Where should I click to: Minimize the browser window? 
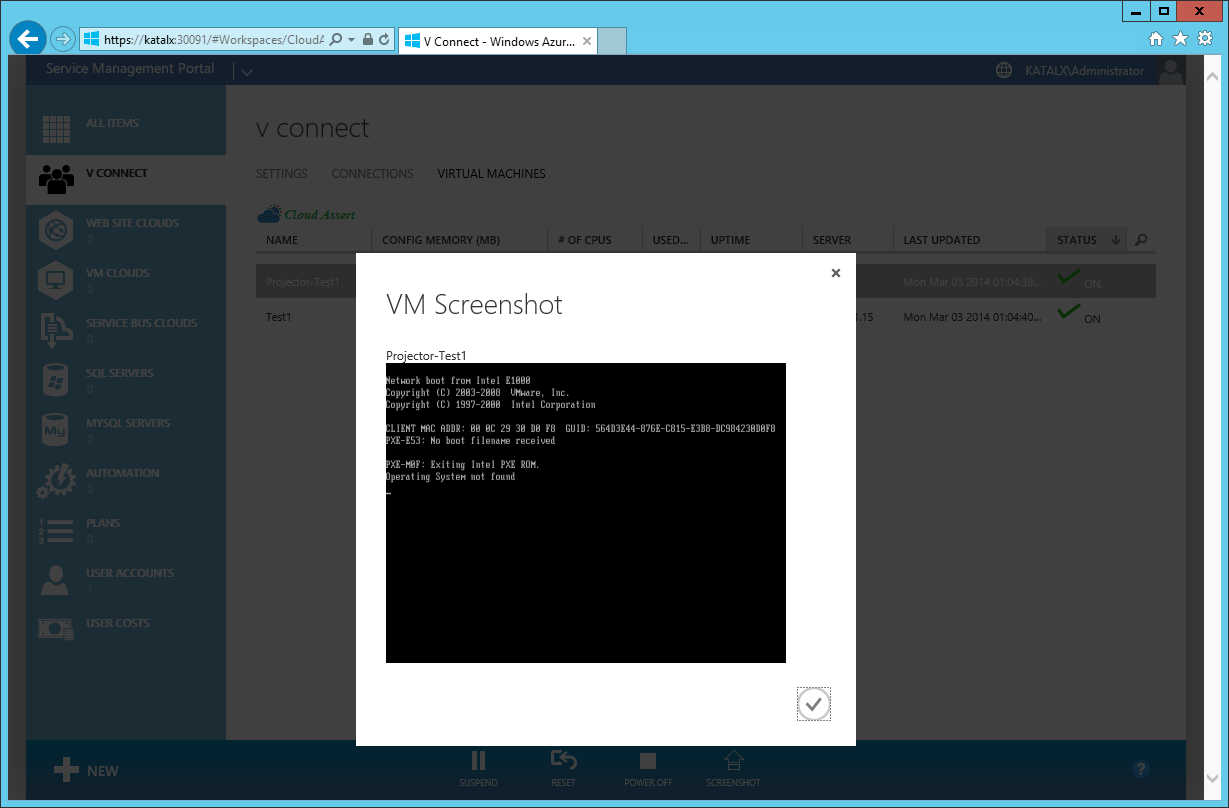tap(1134, 10)
